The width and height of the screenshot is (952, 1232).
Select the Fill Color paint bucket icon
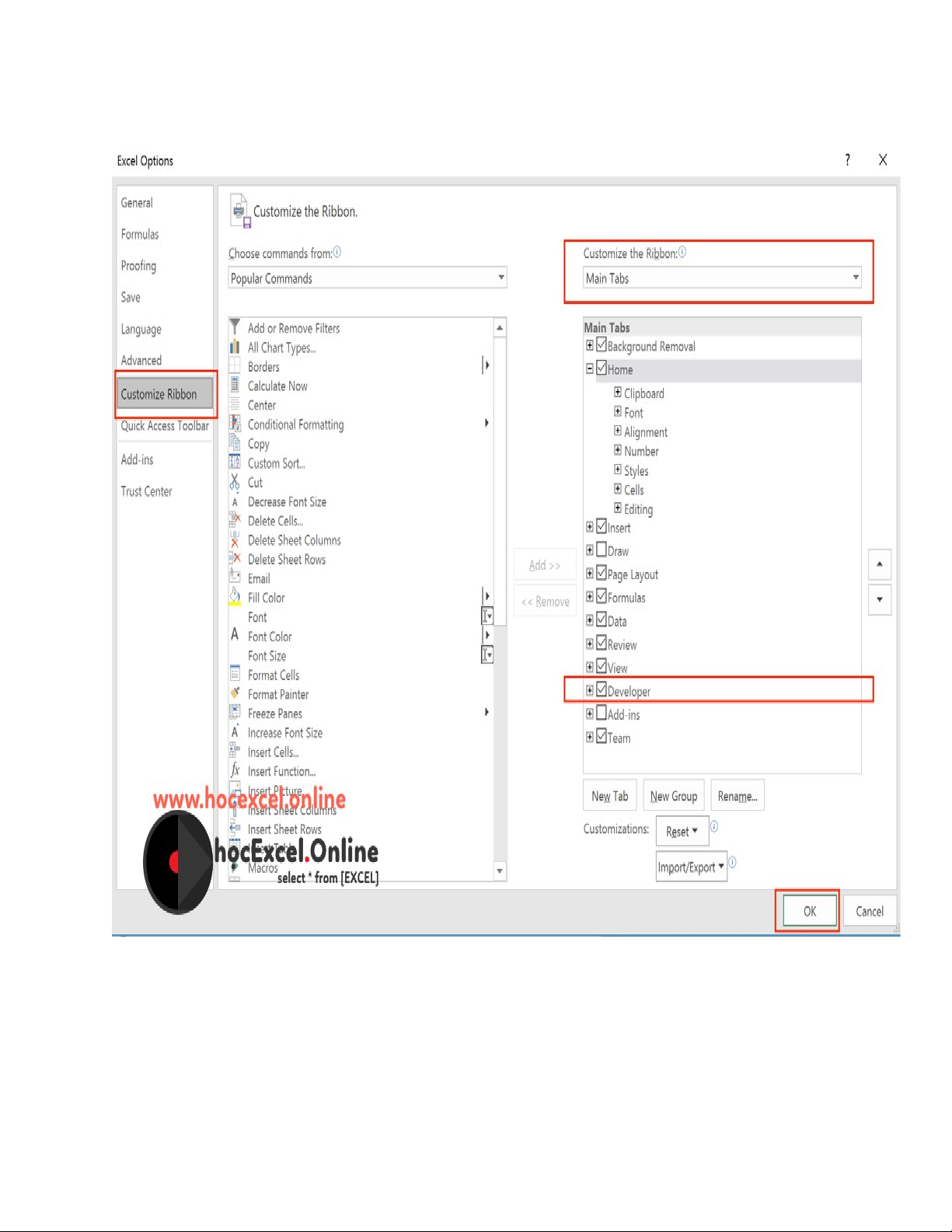pos(235,597)
